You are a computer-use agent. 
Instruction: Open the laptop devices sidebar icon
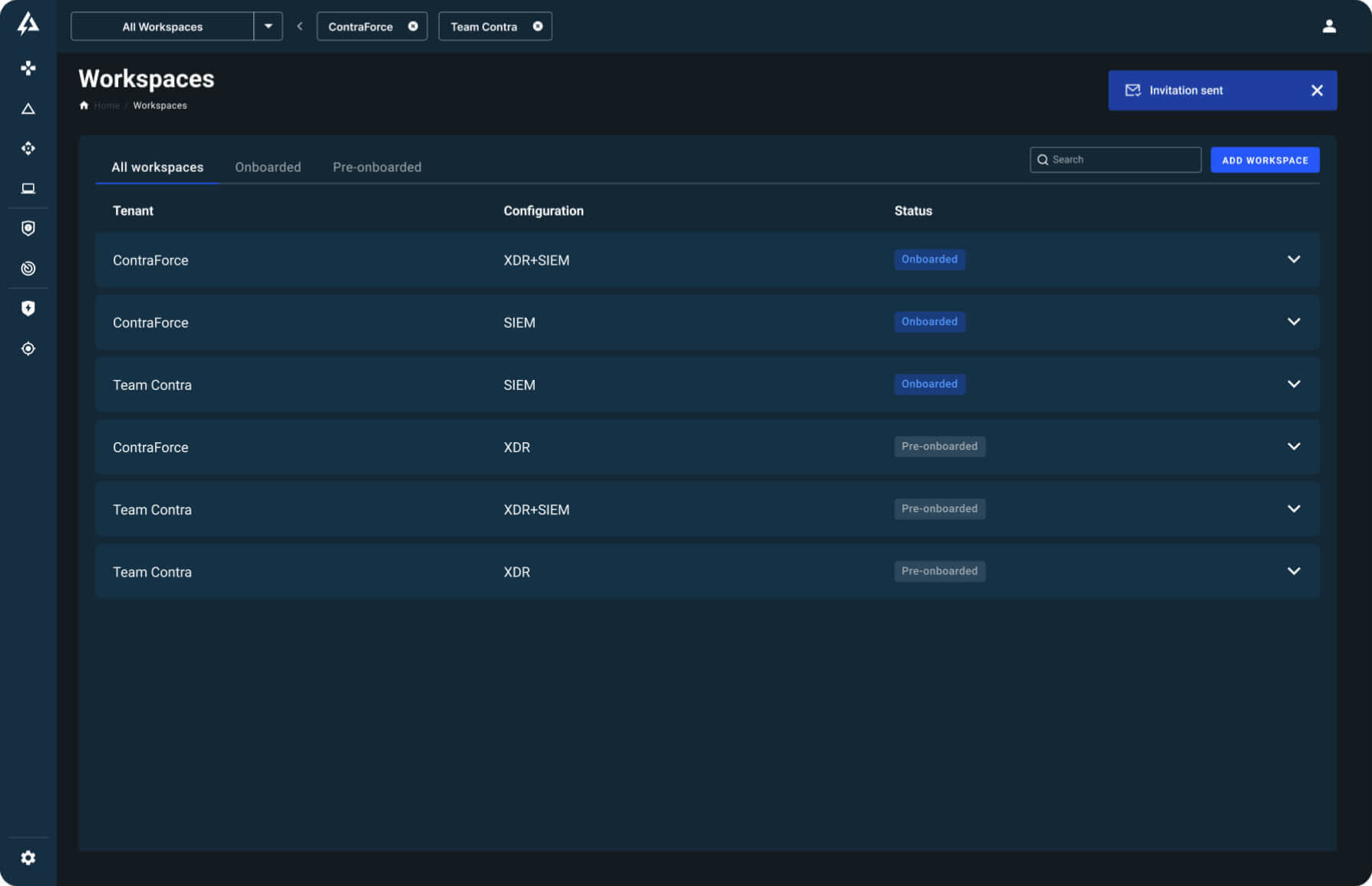point(28,188)
